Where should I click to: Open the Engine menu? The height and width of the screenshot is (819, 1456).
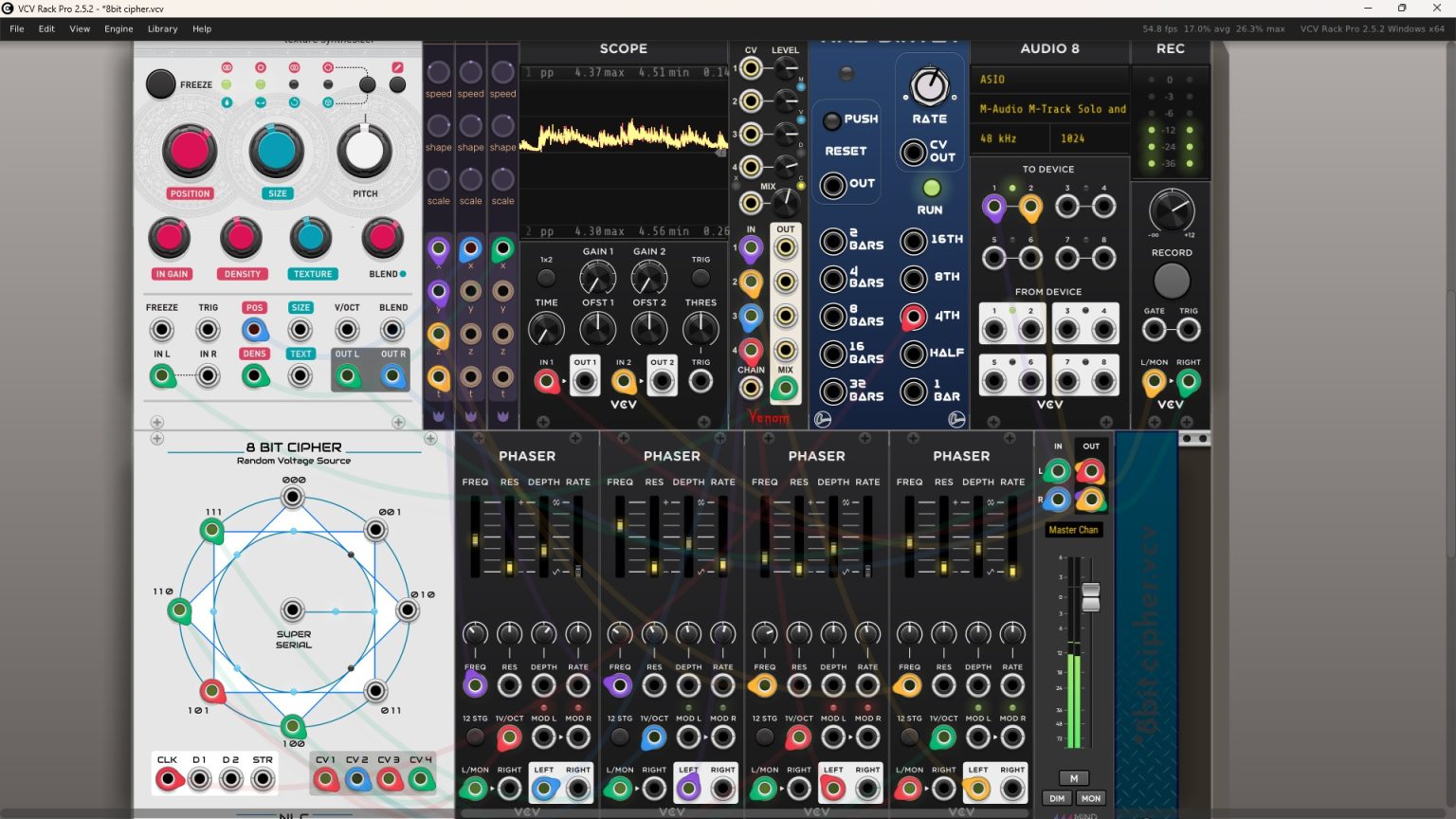[118, 28]
